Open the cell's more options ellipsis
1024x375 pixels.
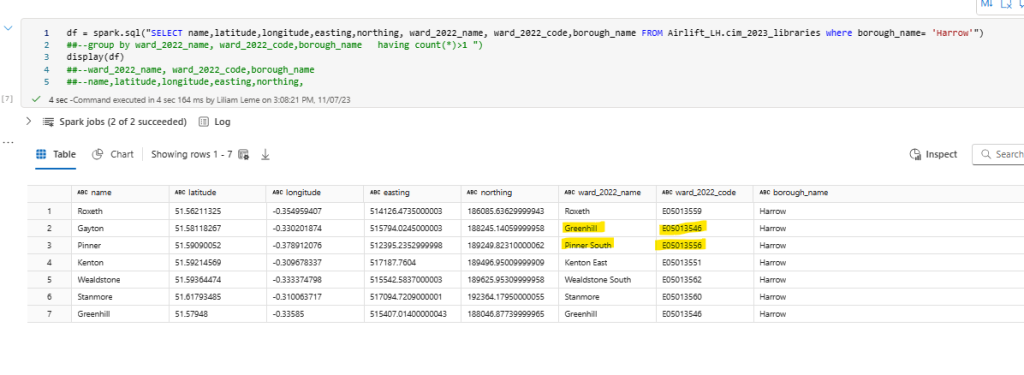click(x=7, y=142)
